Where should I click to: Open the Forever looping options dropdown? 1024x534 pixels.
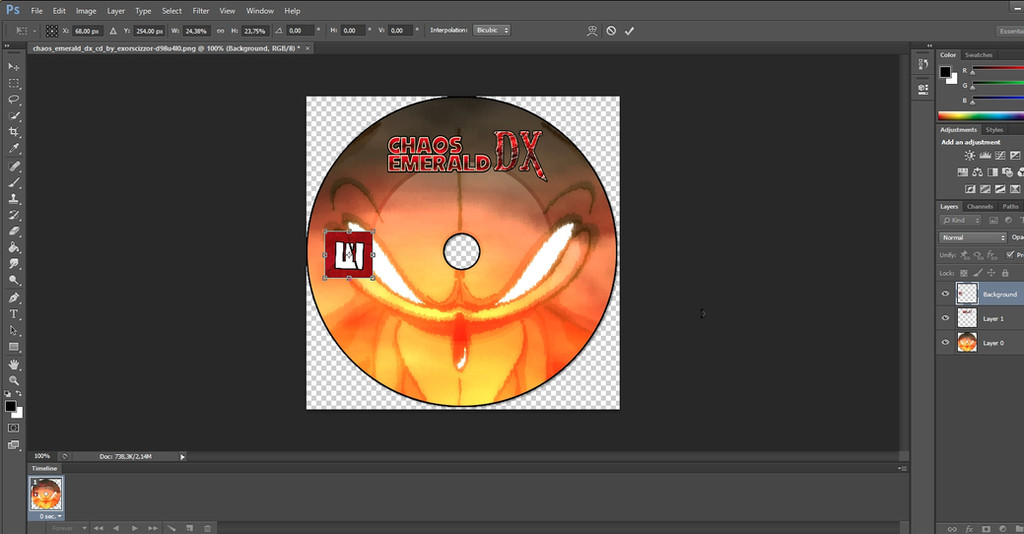pyautogui.click(x=69, y=528)
